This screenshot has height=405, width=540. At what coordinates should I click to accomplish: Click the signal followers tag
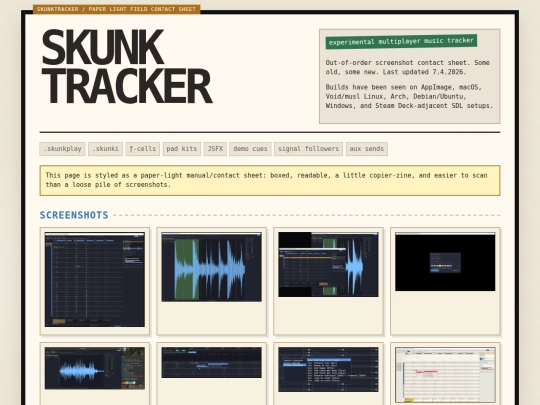click(x=309, y=149)
